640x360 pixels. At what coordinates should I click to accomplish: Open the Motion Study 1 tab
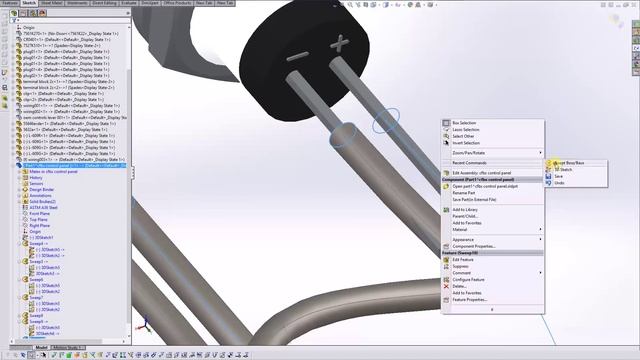[x=68, y=348]
